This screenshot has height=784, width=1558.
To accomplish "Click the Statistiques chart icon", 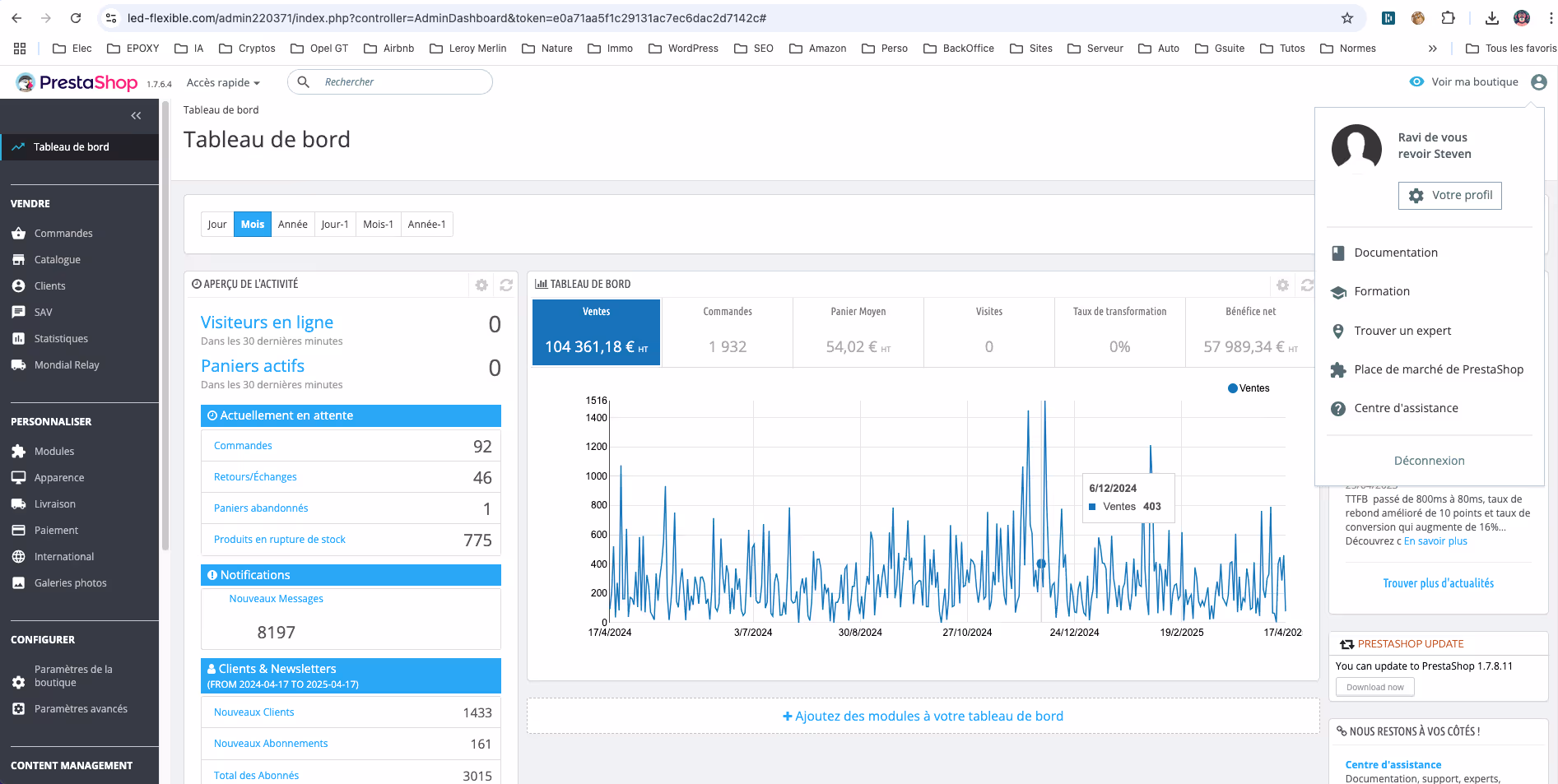I will (19, 339).
